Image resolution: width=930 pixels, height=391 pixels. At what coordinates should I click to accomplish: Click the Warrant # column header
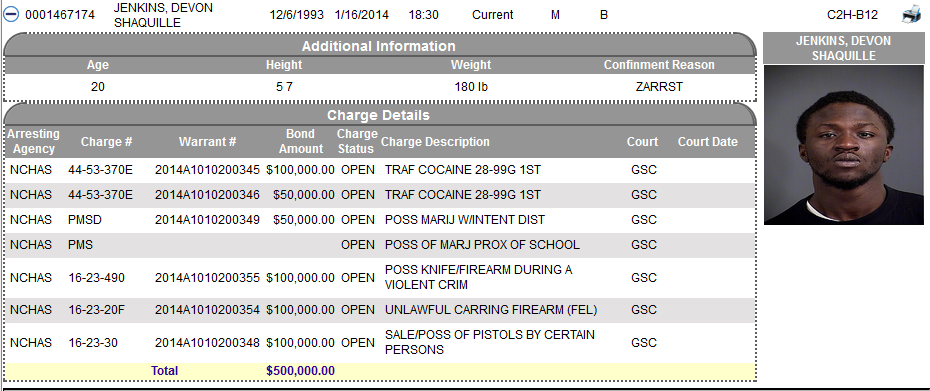click(x=208, y=142)
